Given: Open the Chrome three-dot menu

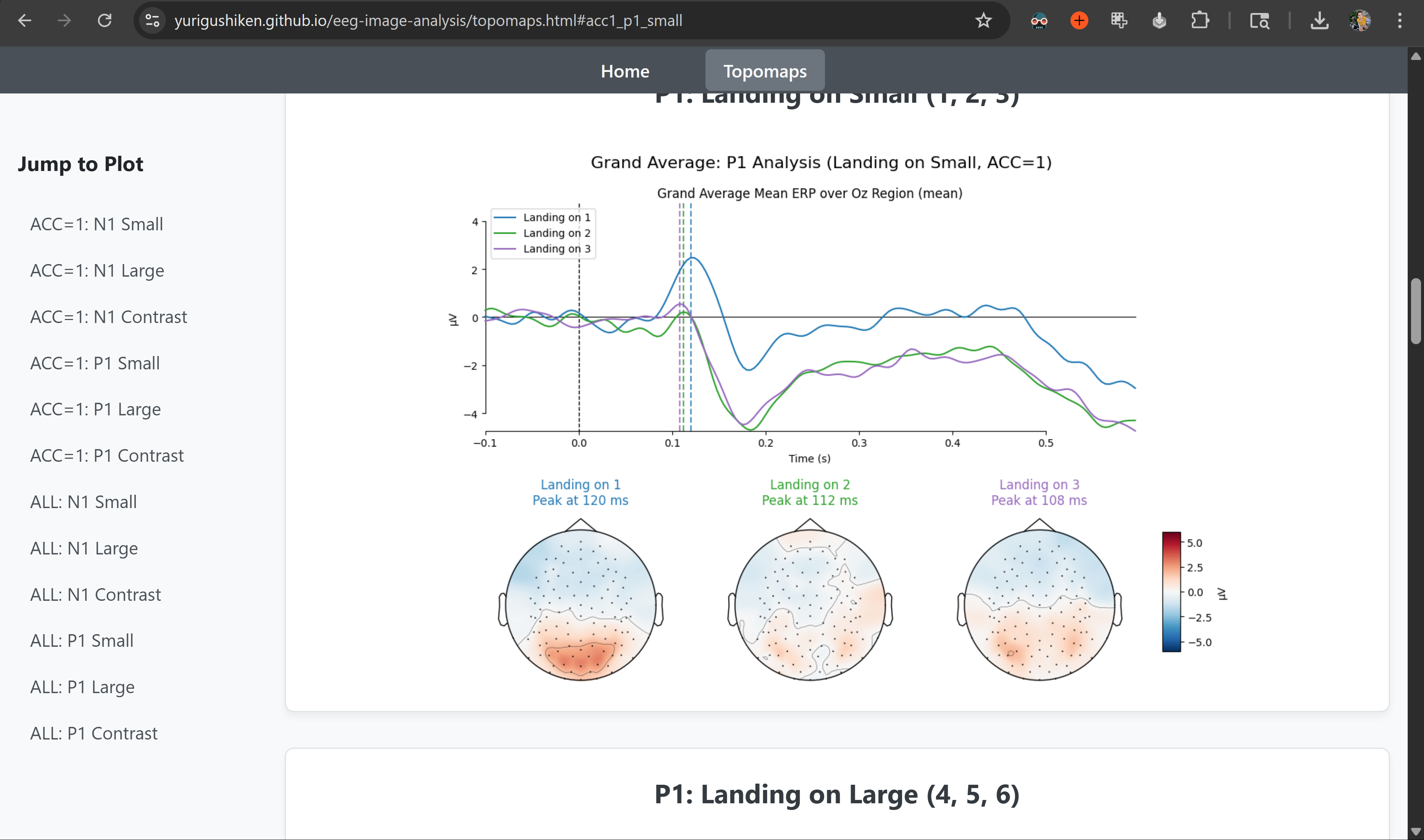Looking at the screenshot, I should [1400, 21].
